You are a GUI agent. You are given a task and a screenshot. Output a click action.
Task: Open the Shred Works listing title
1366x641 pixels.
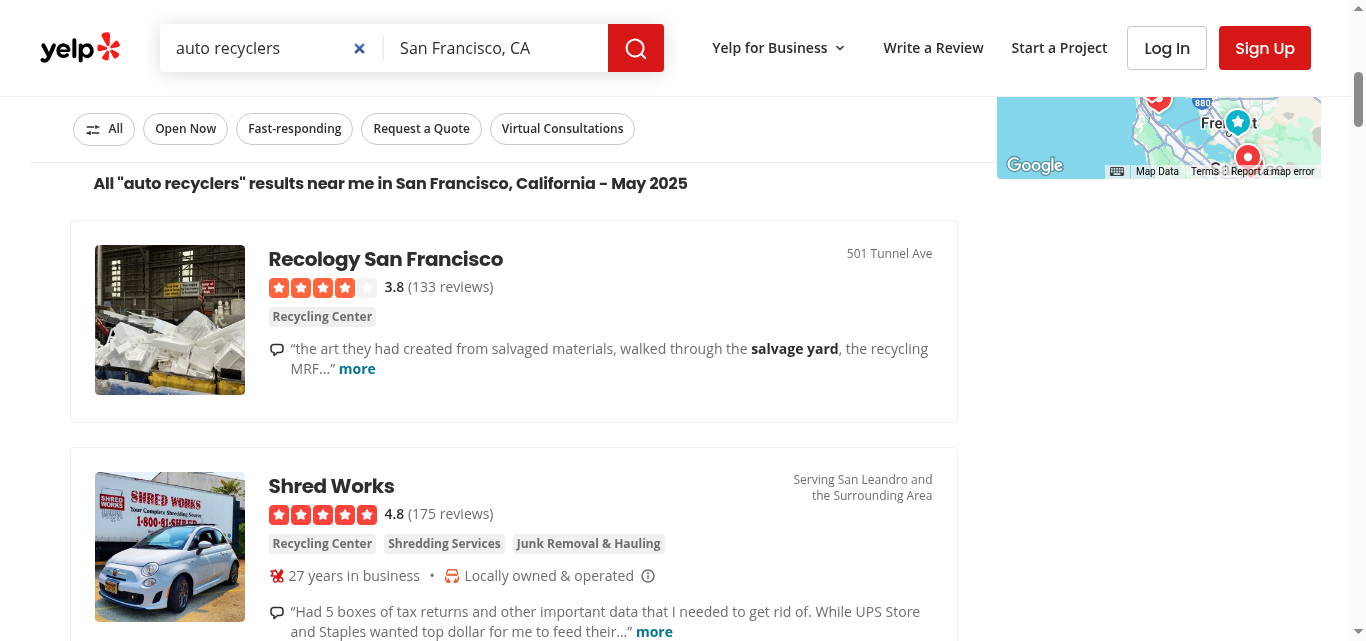(x=332, y=486)
